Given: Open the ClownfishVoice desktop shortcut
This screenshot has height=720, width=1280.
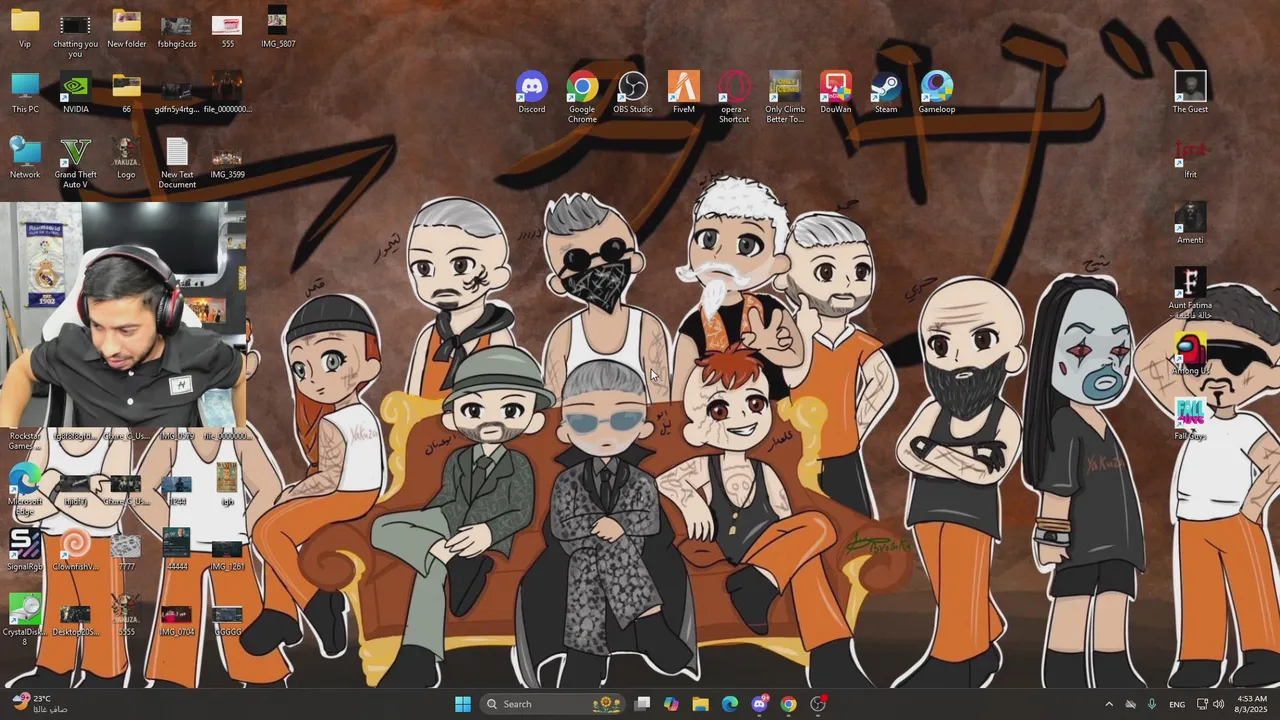Looking at the screenshot, I should click(75, 550).
